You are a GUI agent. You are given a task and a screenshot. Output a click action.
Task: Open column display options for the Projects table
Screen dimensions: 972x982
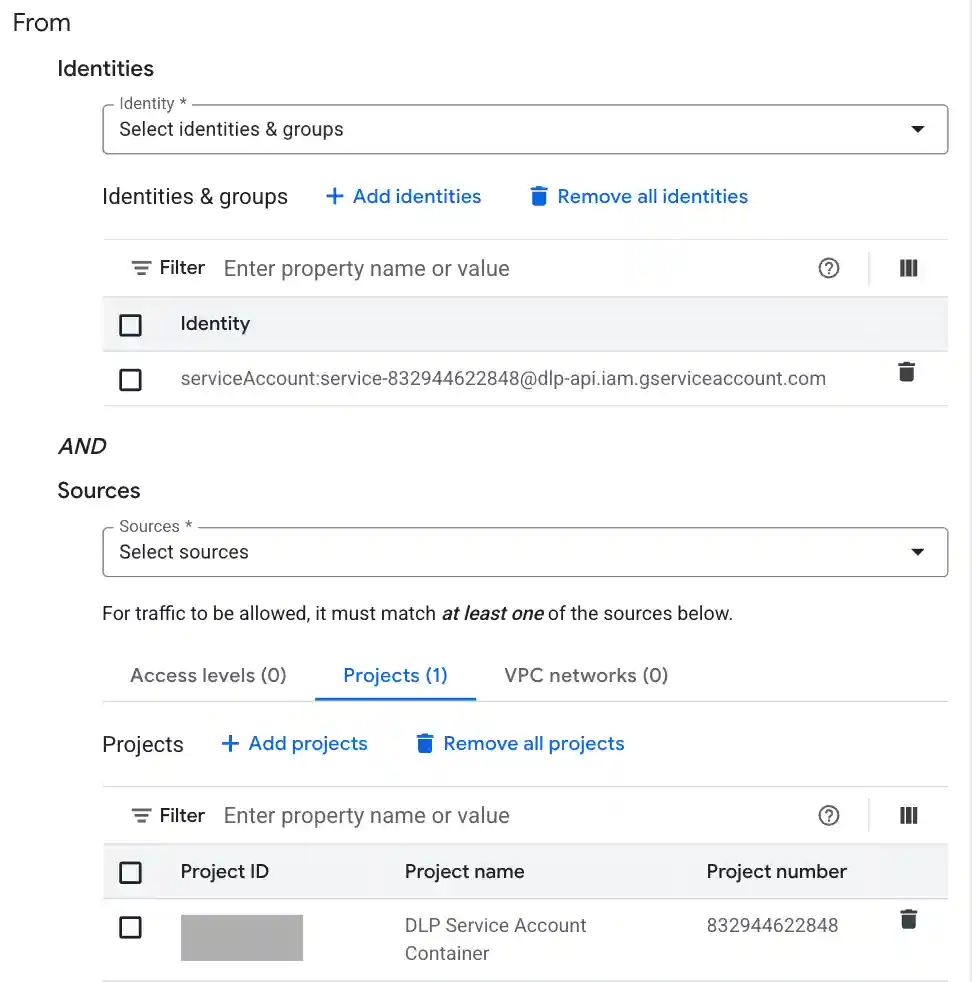pos(908,815)
